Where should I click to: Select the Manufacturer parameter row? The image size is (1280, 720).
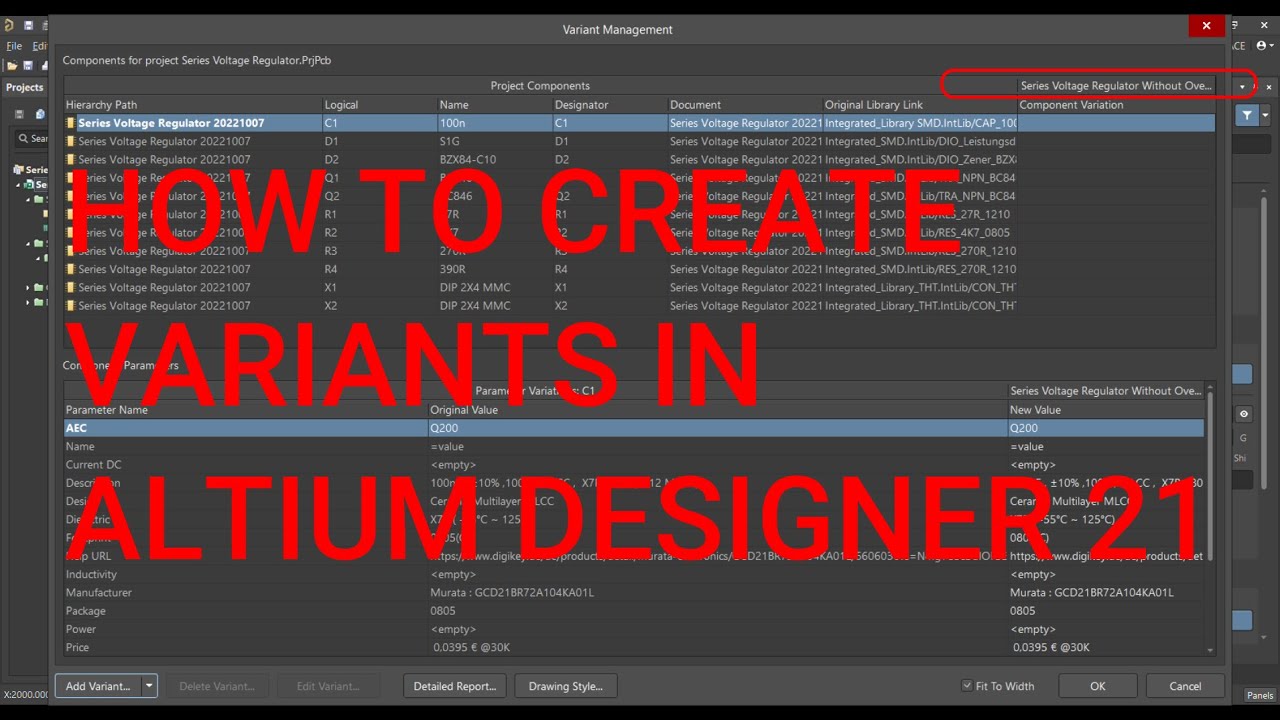634,592
